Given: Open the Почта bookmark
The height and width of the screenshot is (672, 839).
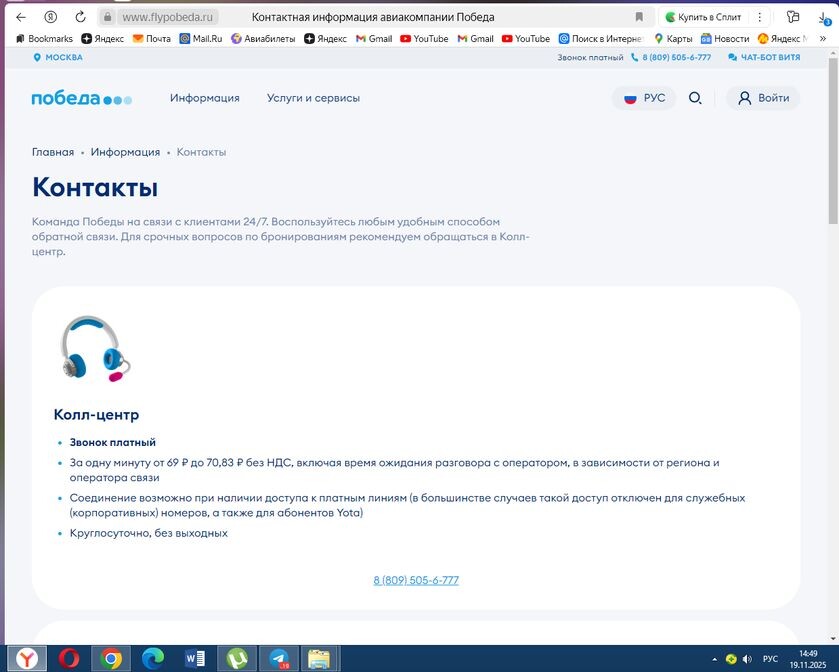Looking at the screenshot, I should (152, 39).
